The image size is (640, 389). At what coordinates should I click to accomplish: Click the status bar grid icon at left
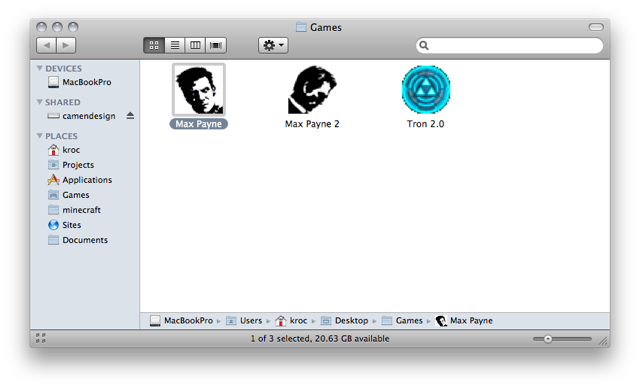click(x=40, y=338)
